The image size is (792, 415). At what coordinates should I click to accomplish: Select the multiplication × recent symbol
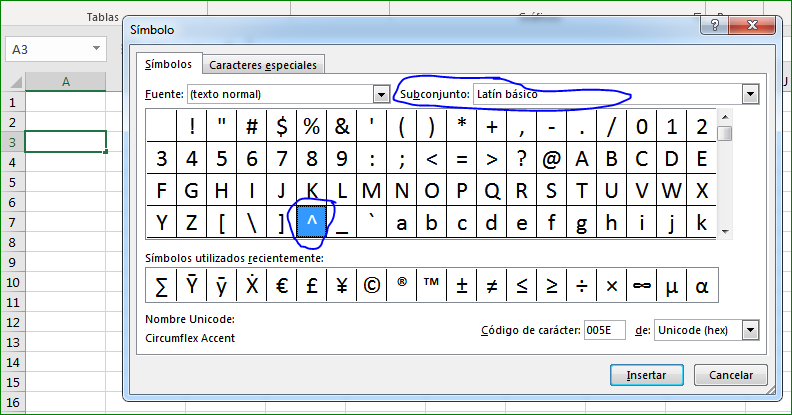612,285
